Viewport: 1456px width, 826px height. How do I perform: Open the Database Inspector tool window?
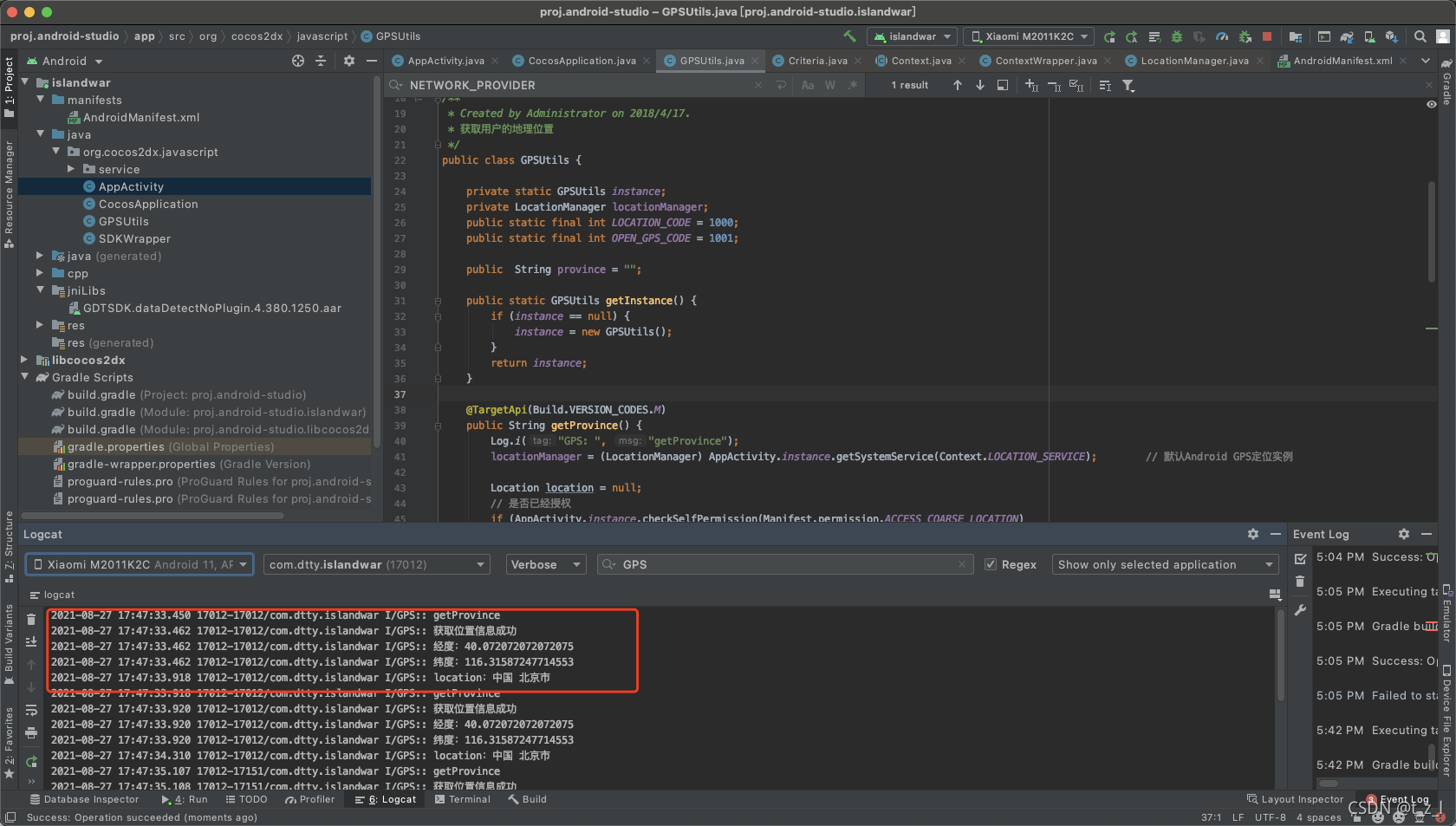click(x=84, y=799)
